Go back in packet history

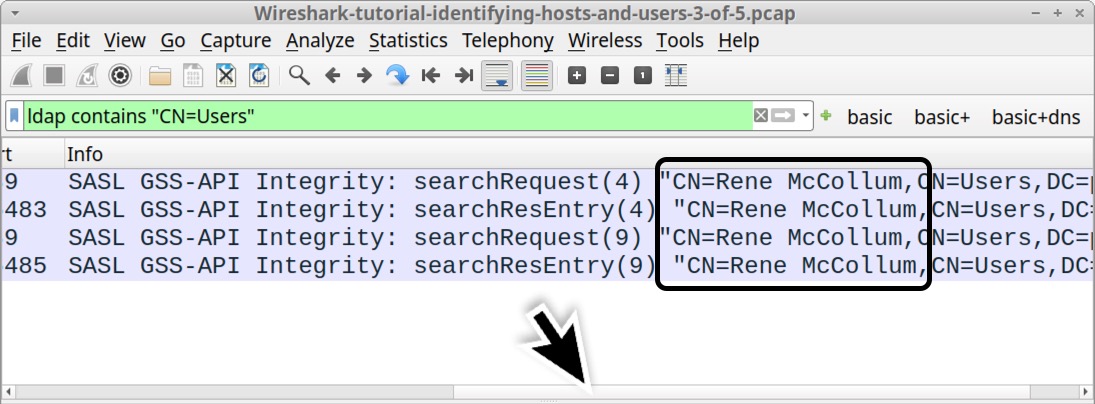tap(332, 75)
